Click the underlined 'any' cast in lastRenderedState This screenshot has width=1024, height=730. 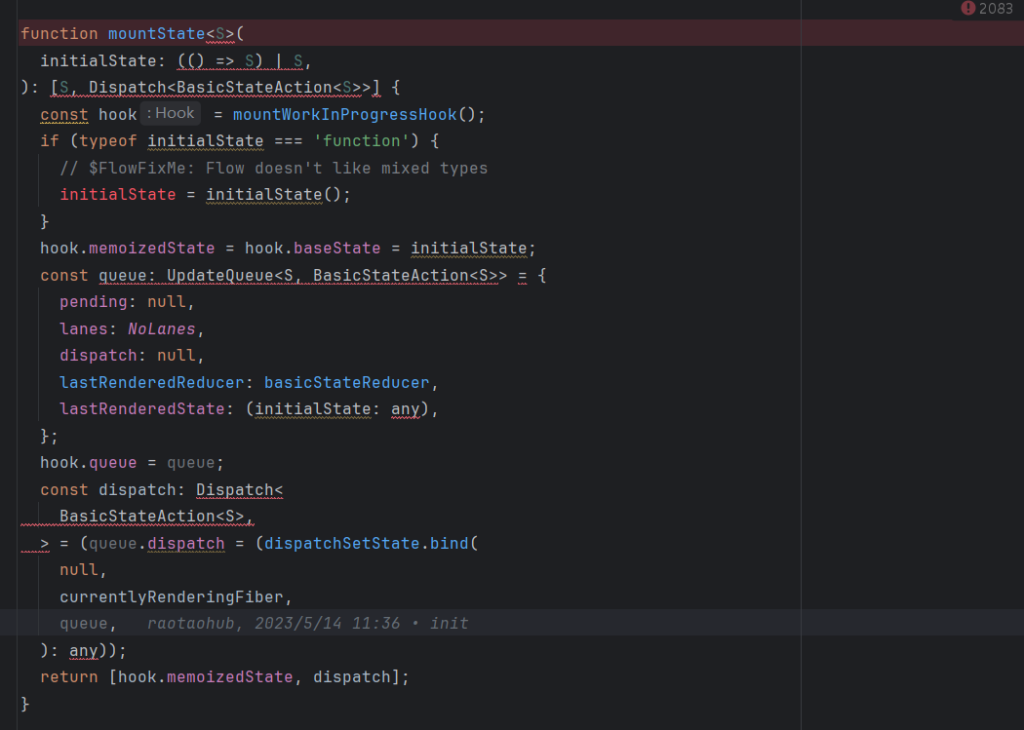pyautogui.click(x=405, y=408)
